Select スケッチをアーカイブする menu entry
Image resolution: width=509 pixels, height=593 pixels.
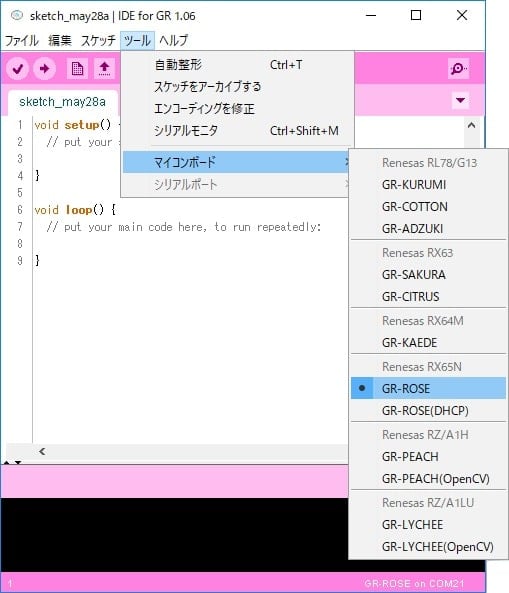[237, 87]
